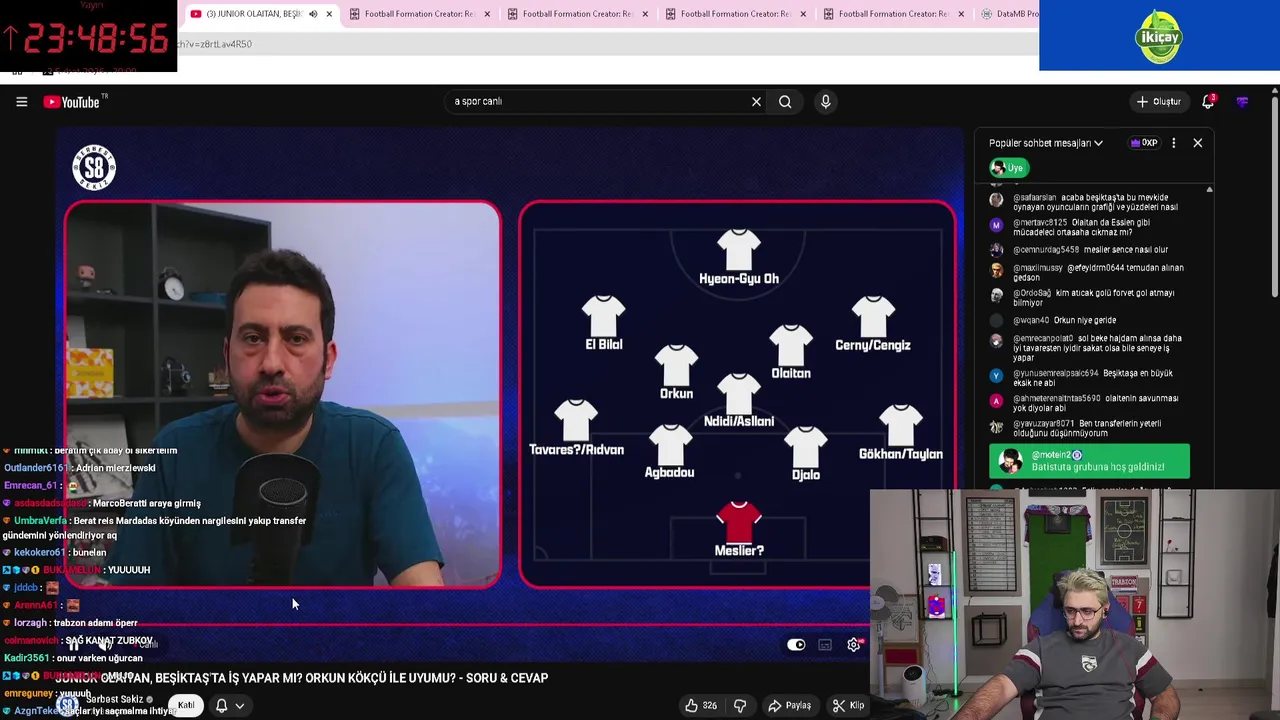
Task: Click the Klip scissors button
Action: click(848, 705)
